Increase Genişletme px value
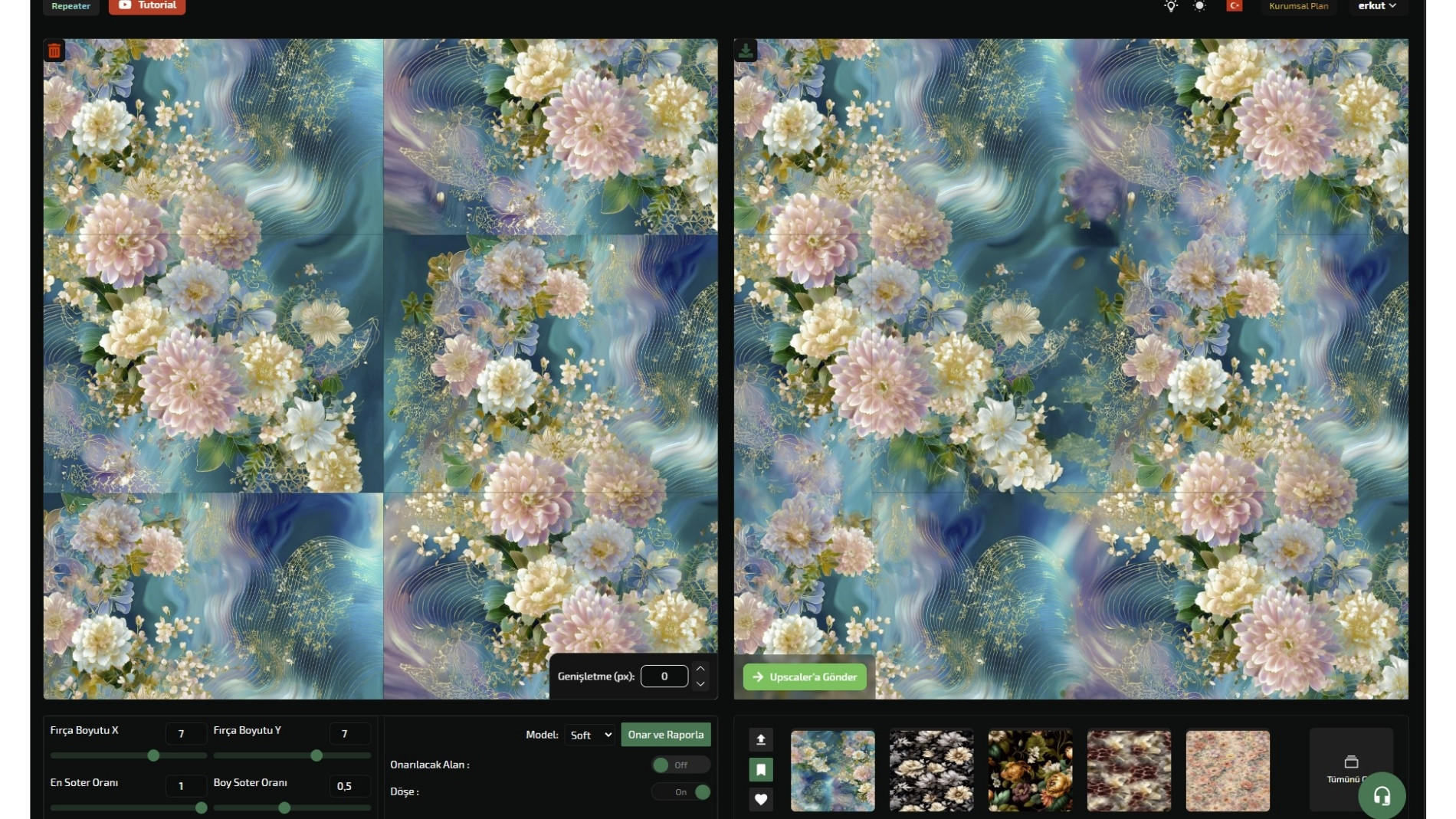 700,669
